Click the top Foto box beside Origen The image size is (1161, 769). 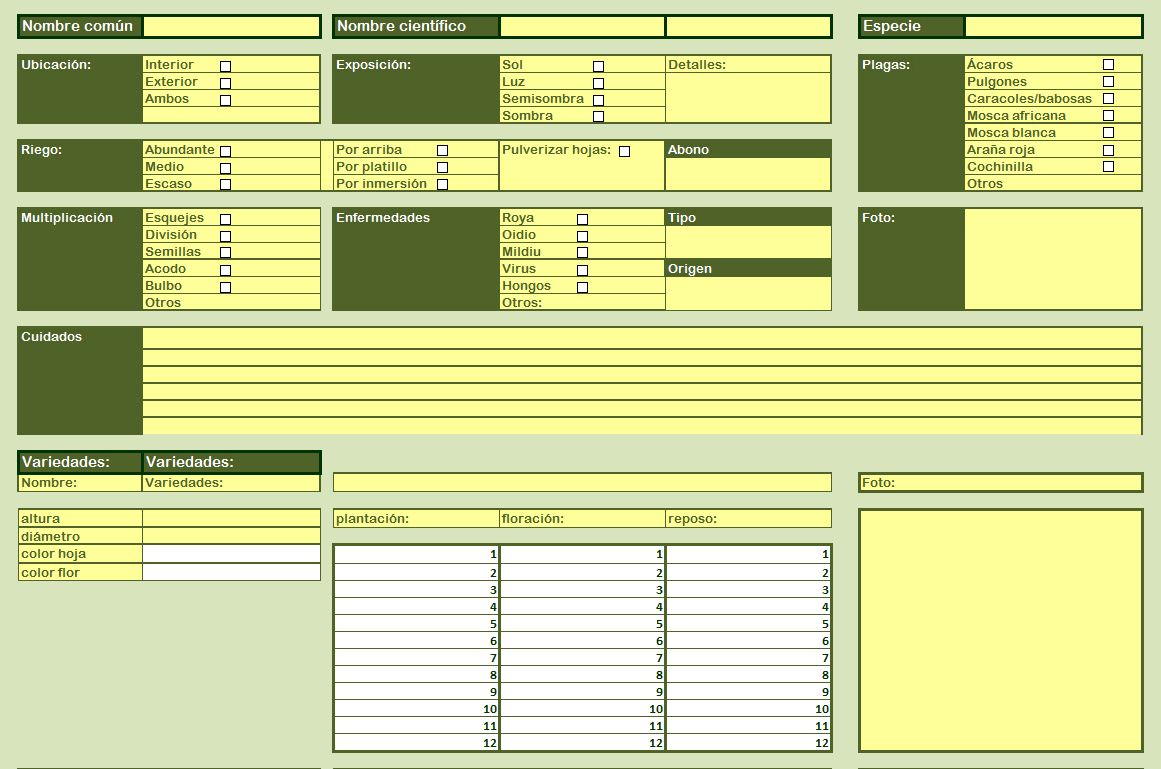click(1053, 259)
